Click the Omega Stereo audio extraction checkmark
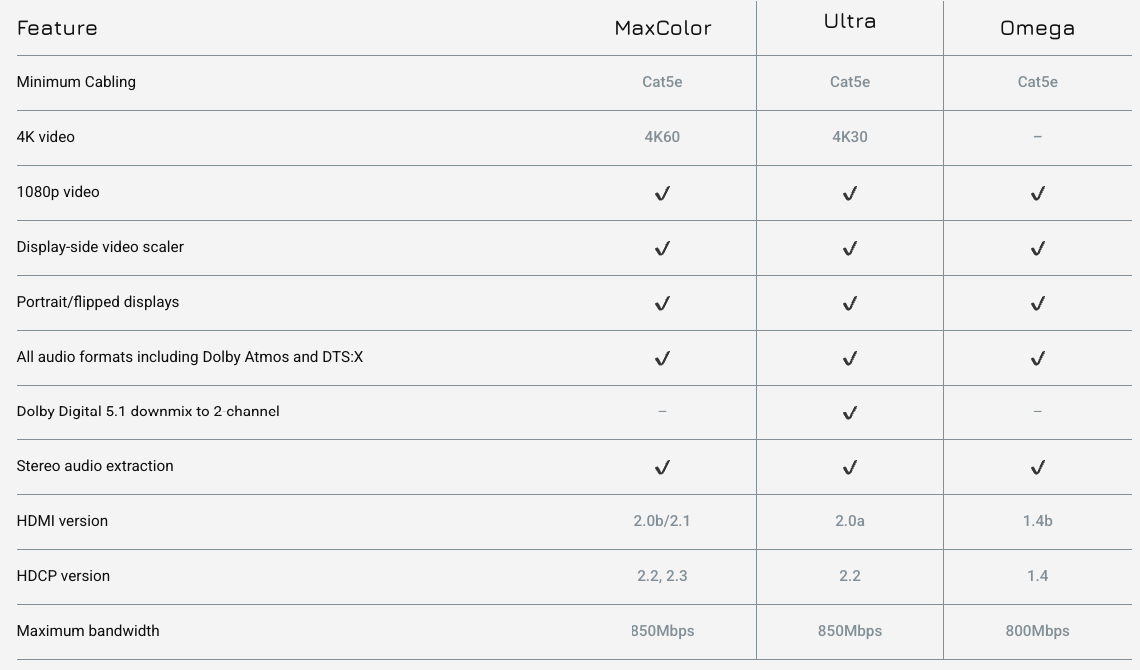This screenshot has height=670, width=1140. click(1037, 467)
